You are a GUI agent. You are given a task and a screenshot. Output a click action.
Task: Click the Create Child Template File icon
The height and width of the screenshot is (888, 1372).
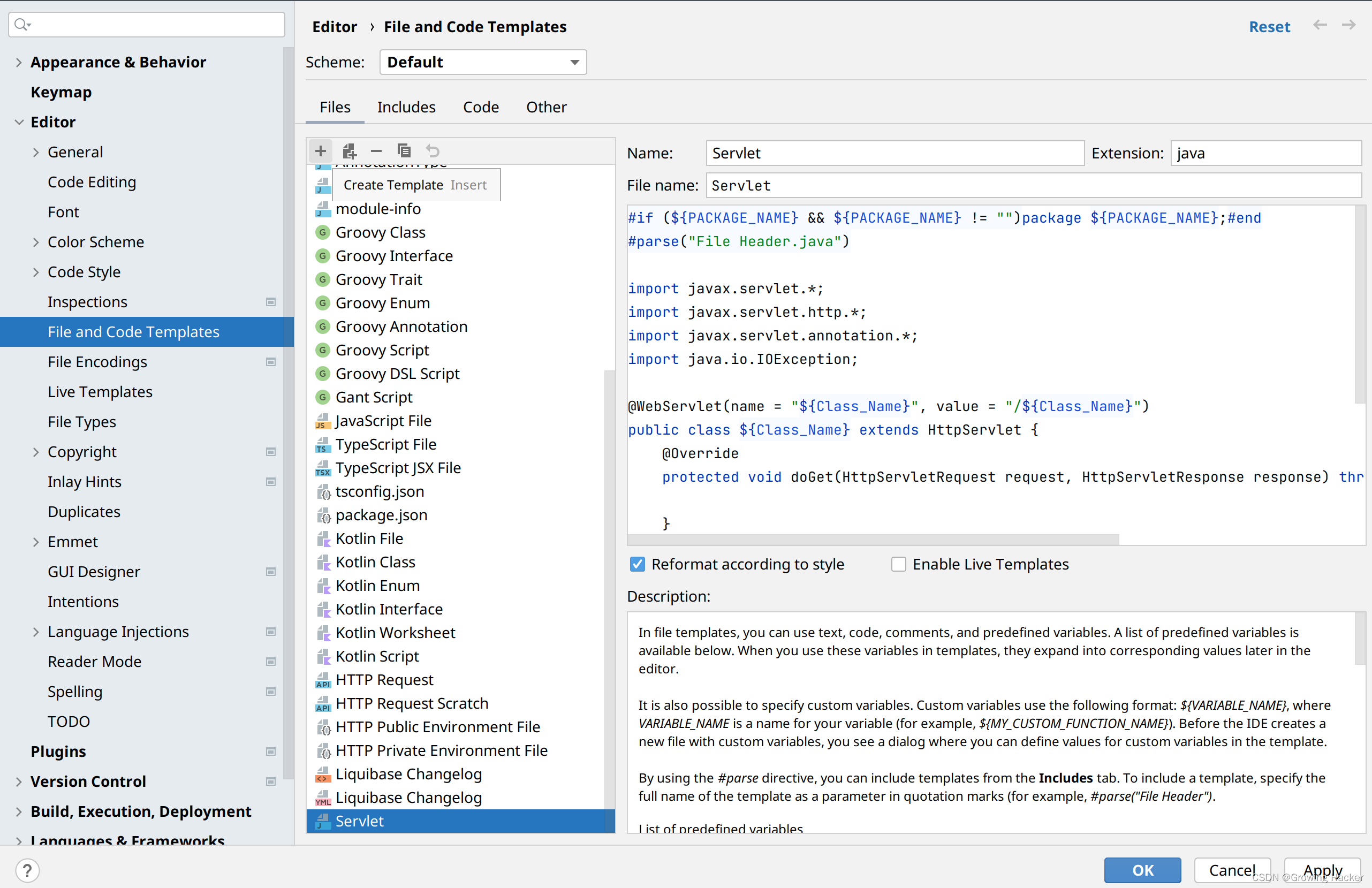[349, 151]
